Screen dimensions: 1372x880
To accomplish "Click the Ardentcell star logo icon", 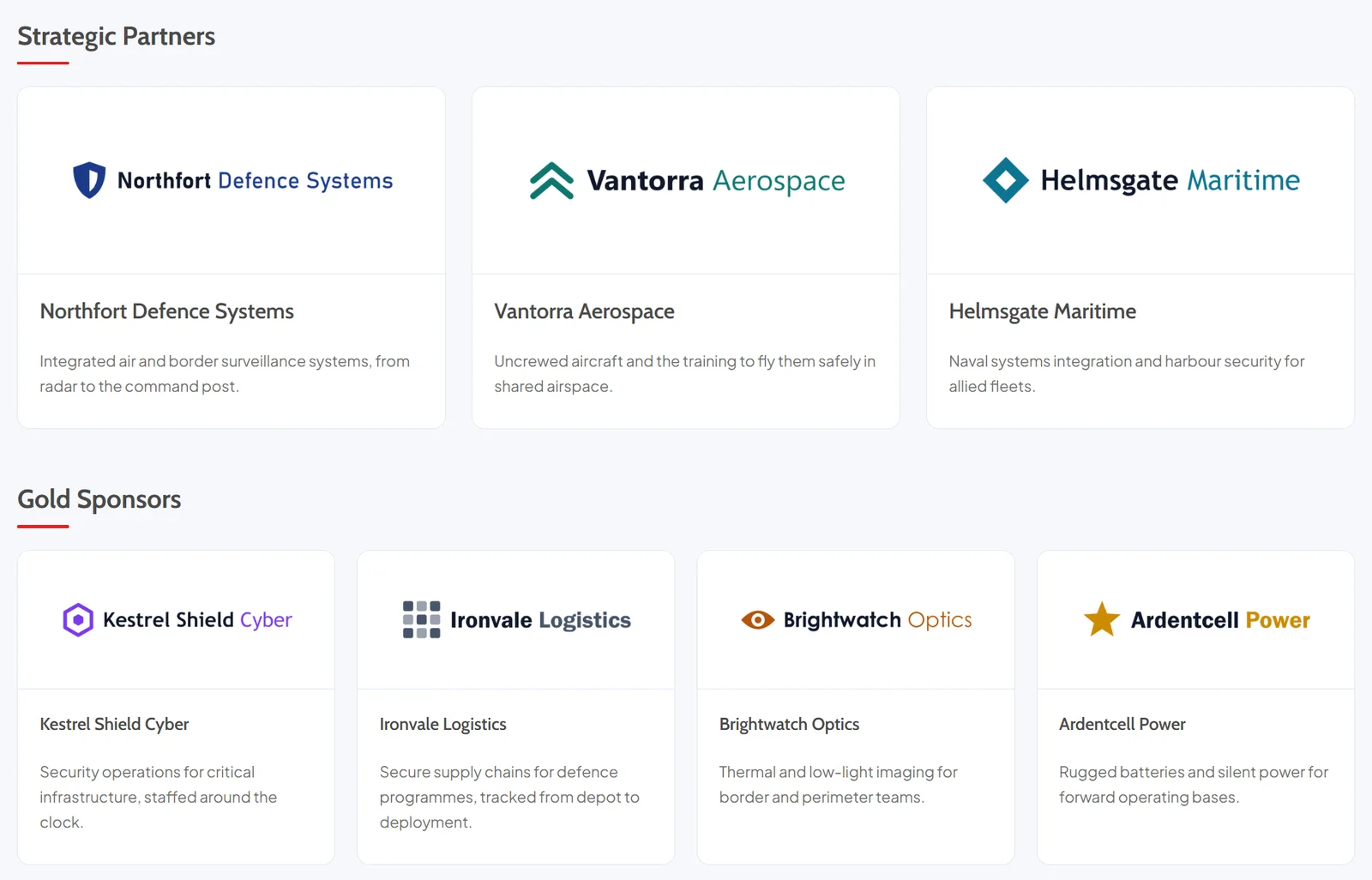I will [x=1102, y=618].
